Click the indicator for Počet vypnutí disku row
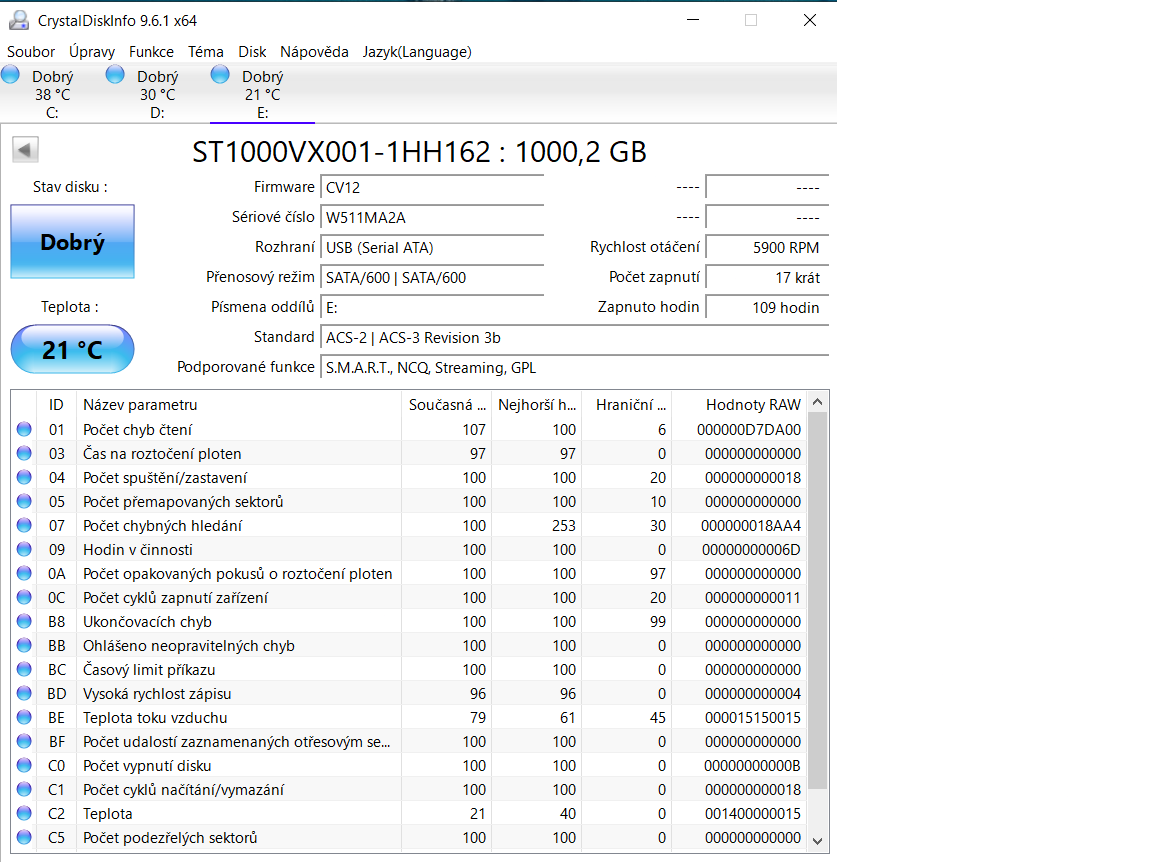 [23, 765]
